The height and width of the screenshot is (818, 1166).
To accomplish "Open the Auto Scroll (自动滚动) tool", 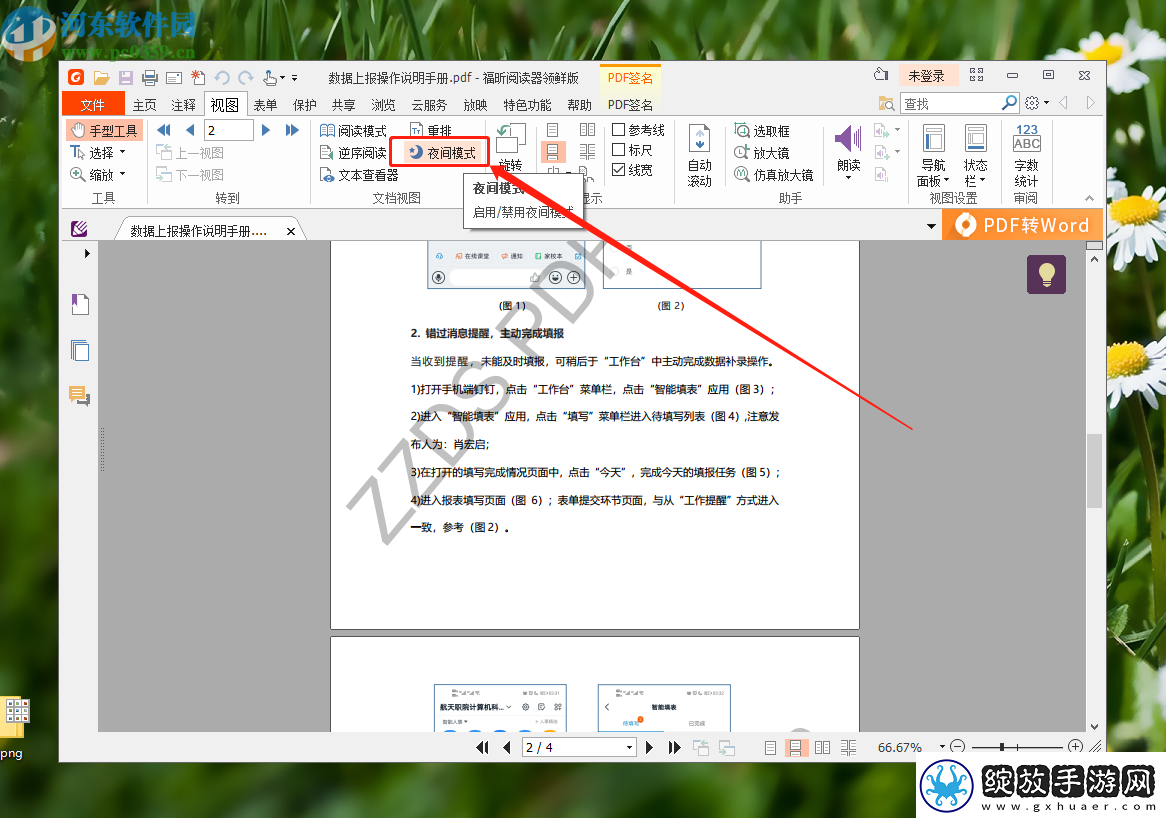I will tap(700, 139).
